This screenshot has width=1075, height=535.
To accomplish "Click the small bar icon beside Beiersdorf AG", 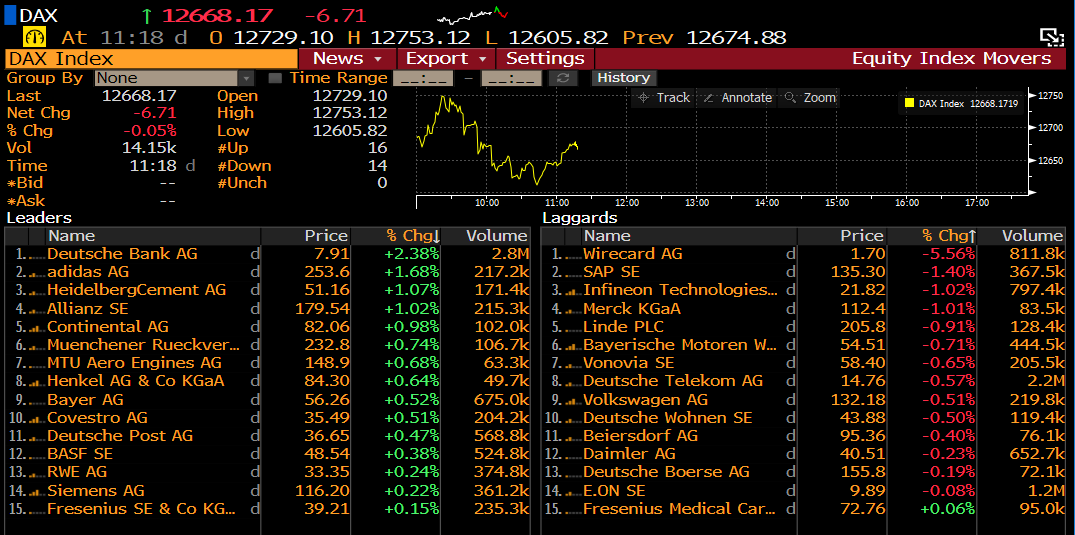I will 575,436.
